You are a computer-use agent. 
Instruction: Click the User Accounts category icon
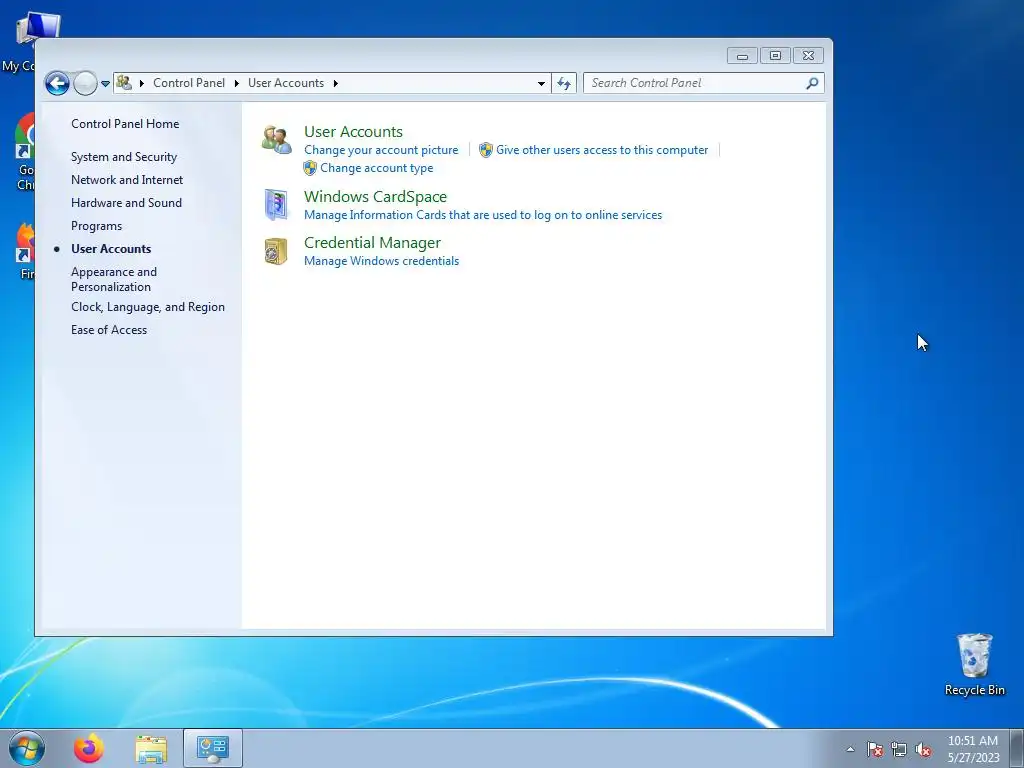(276, 140)
